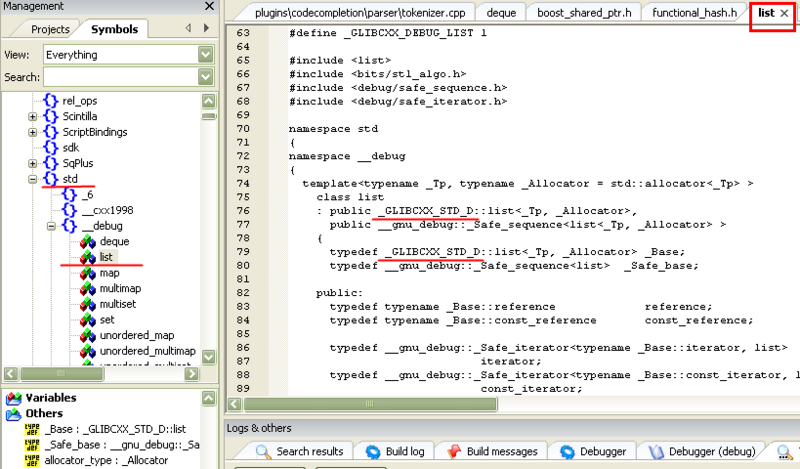This screenshot has height=469, width=800.
Task: Close the list editor tab
Action: point(785,13)
